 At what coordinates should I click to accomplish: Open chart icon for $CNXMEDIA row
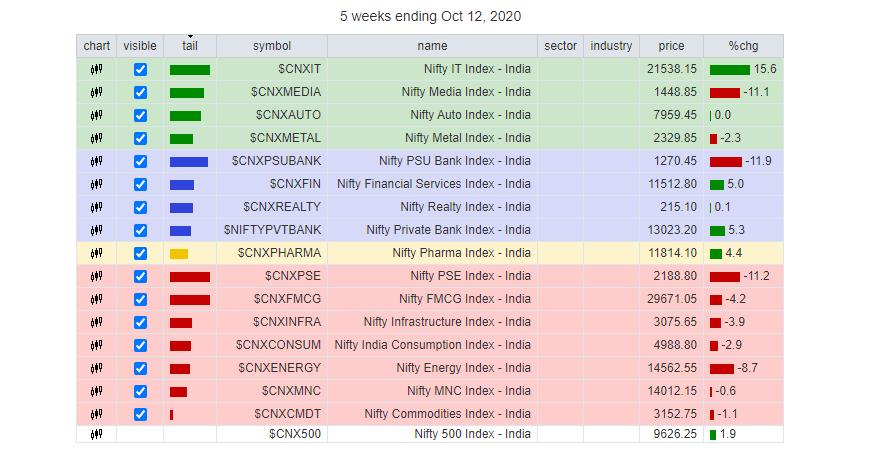[97, 92]
